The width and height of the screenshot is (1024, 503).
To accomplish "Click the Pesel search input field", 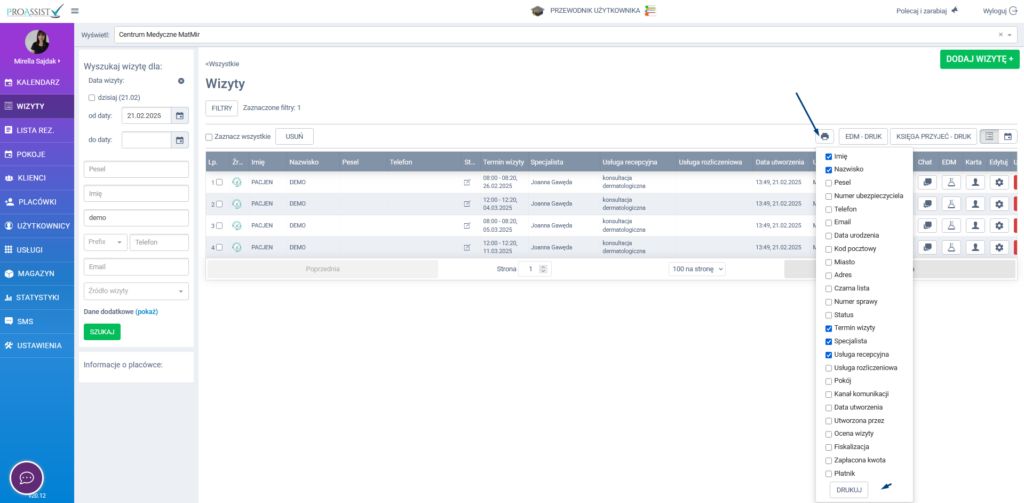I will (x=136, y=169).
